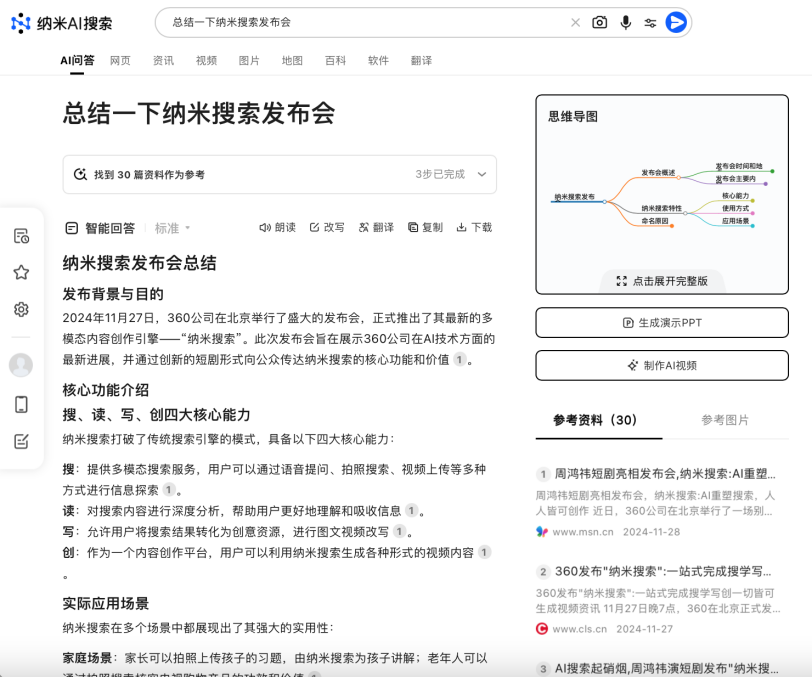Clear the search box text
The image size is (812, 677).
point(575,22)
